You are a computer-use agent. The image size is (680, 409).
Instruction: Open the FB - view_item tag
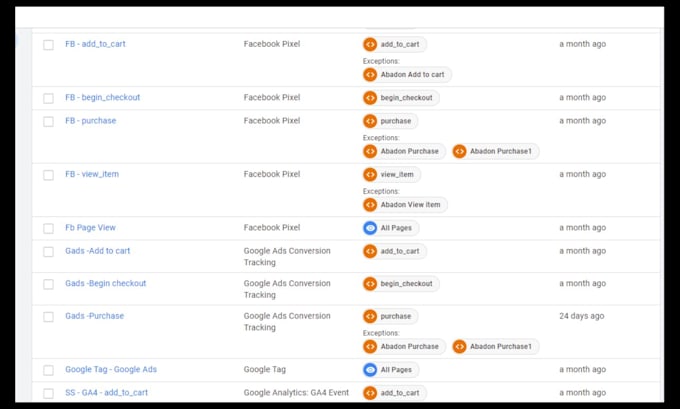coord(92,174)
